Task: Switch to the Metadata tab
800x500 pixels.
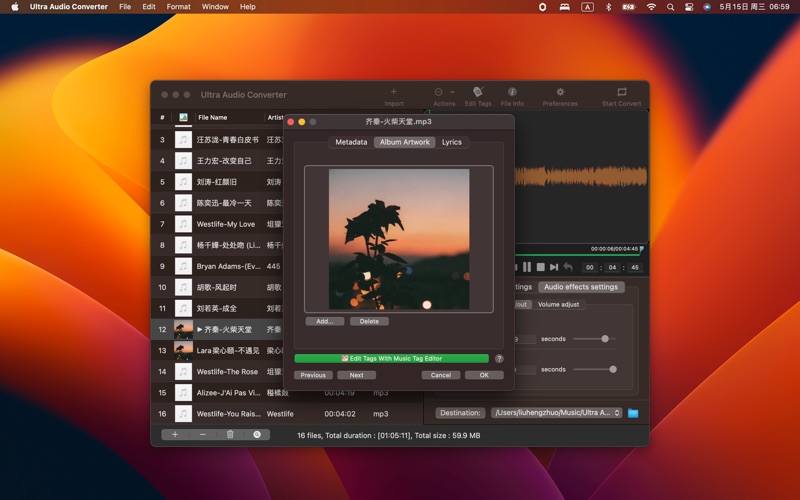Action: tap(351, 142)
